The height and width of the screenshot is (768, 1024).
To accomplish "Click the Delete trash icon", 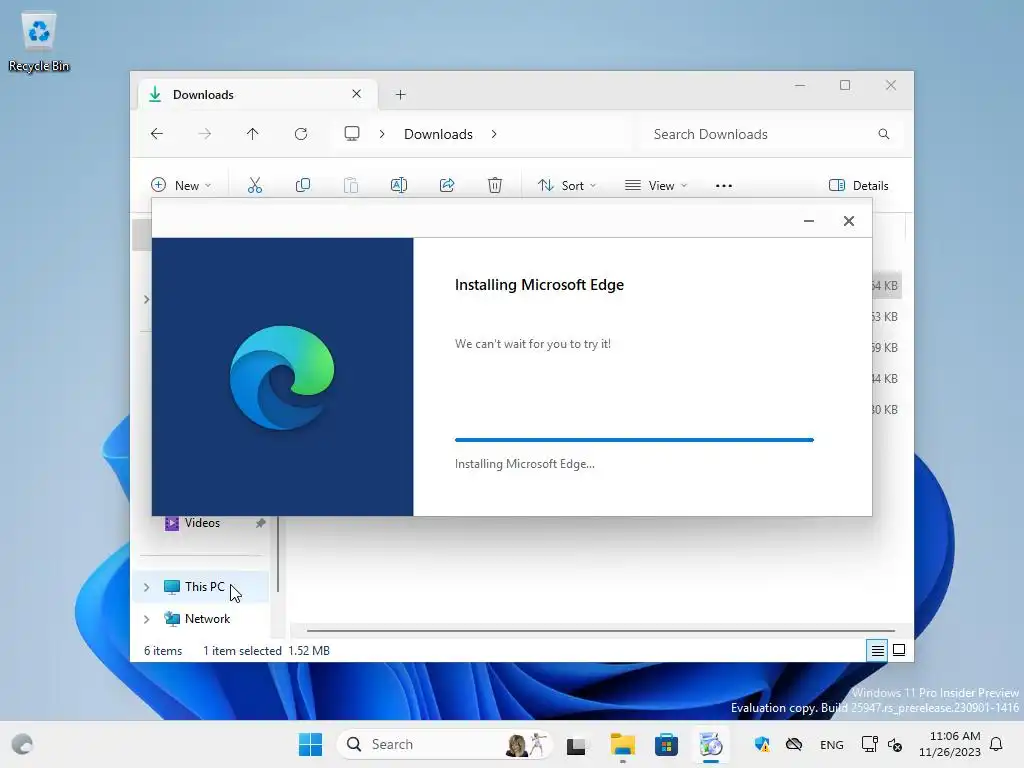I will click(495, 185).
